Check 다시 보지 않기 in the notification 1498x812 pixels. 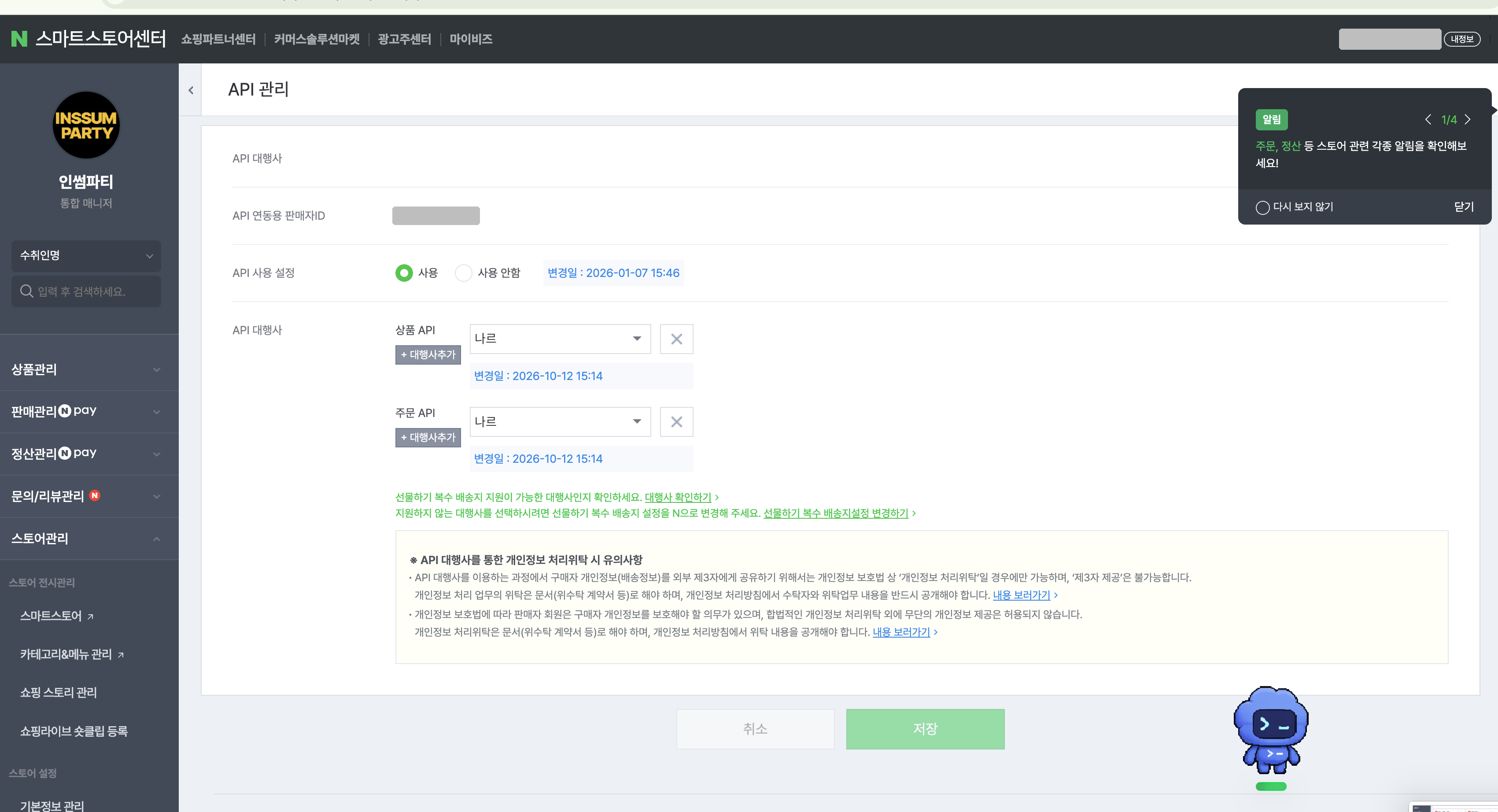coord(1262,207)
